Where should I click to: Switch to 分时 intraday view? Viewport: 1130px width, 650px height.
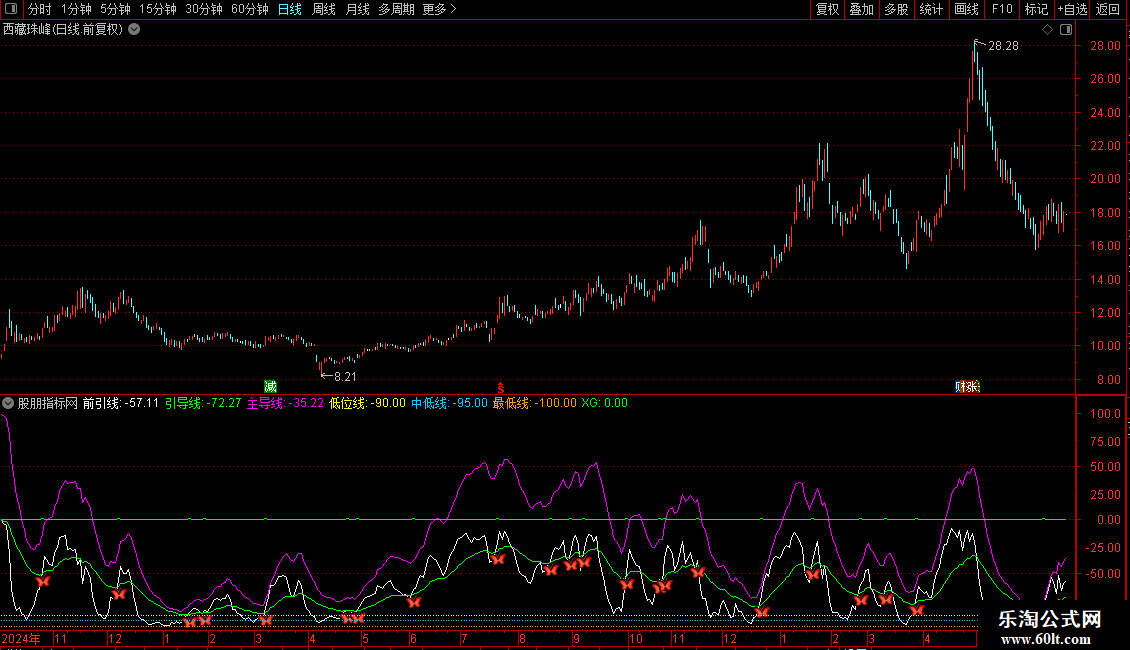[40, 9]
